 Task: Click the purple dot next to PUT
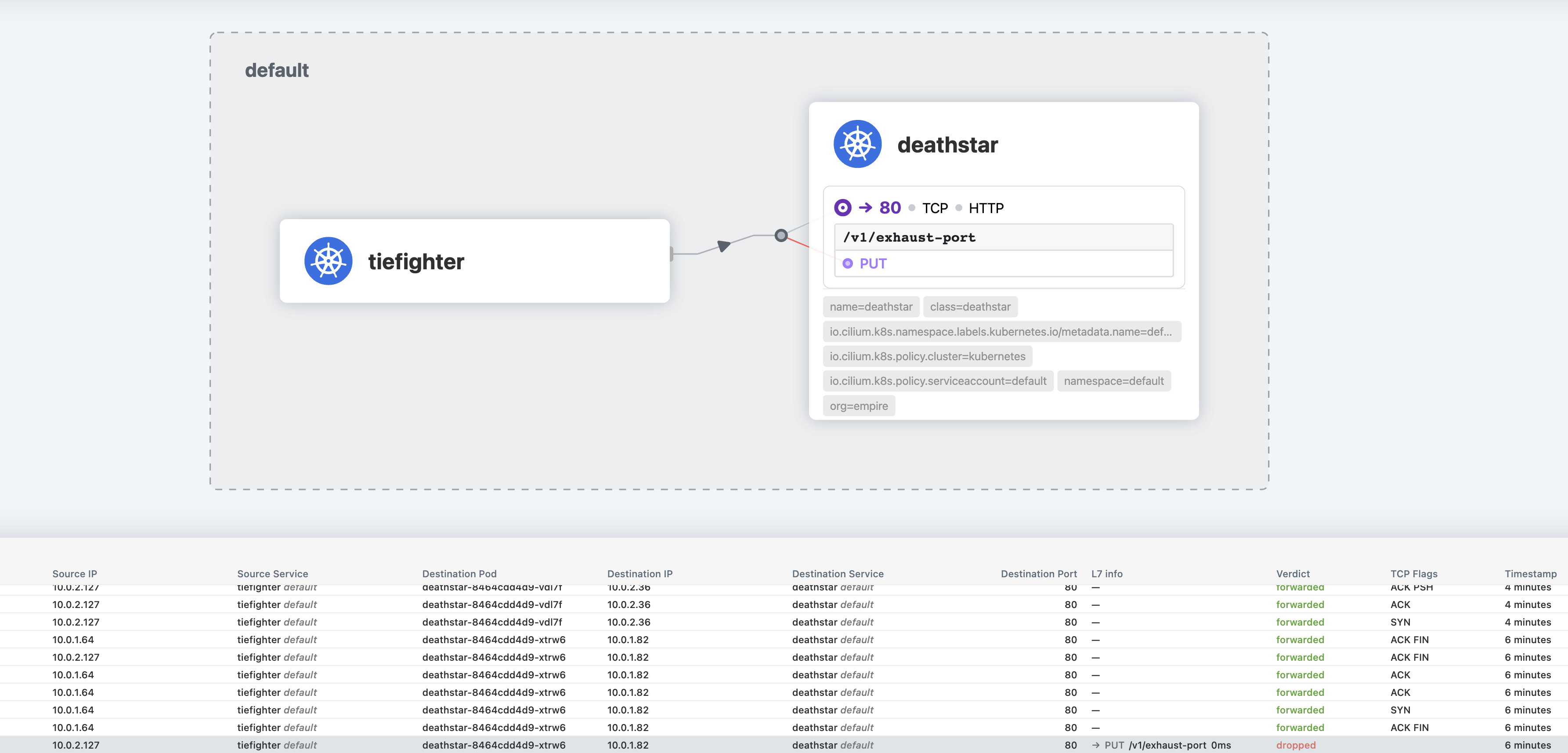coord(847,264)
